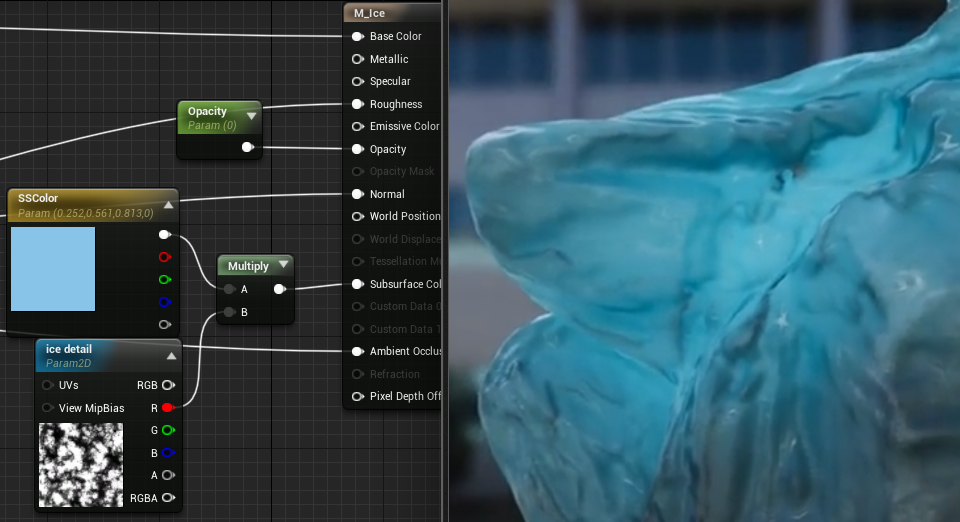The height and width of the screenshot is (522, 960).
Task: Click the Emissive Color input pin
Action: [358, 127]
